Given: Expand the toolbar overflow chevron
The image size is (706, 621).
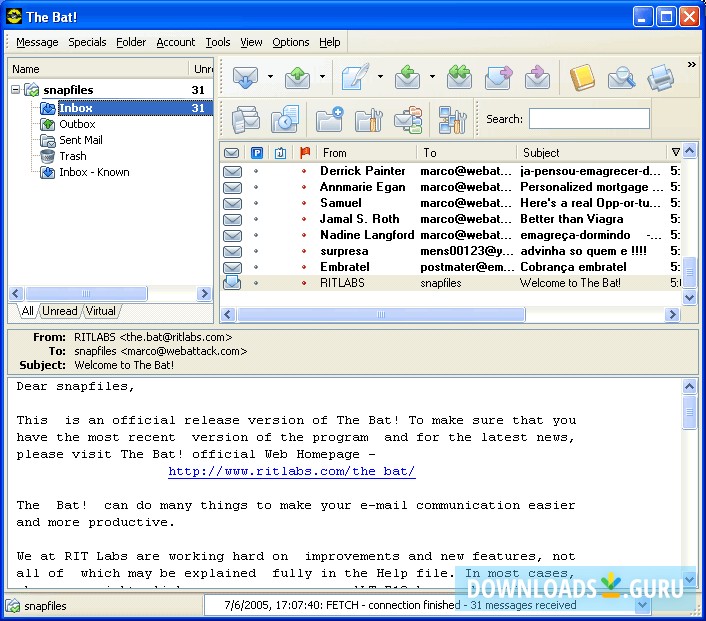Looking at the screenshot, I should click(x=690, y=65).
